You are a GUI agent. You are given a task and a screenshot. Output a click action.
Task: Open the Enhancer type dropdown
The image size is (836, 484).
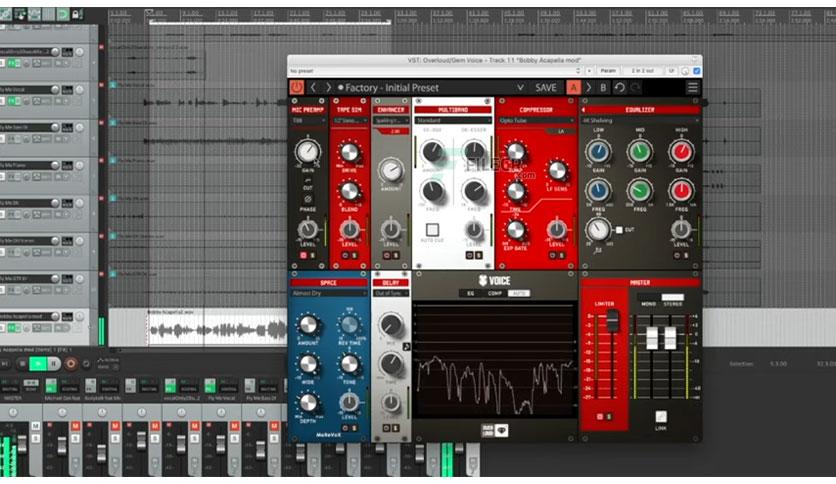click(x=391, y=121)
